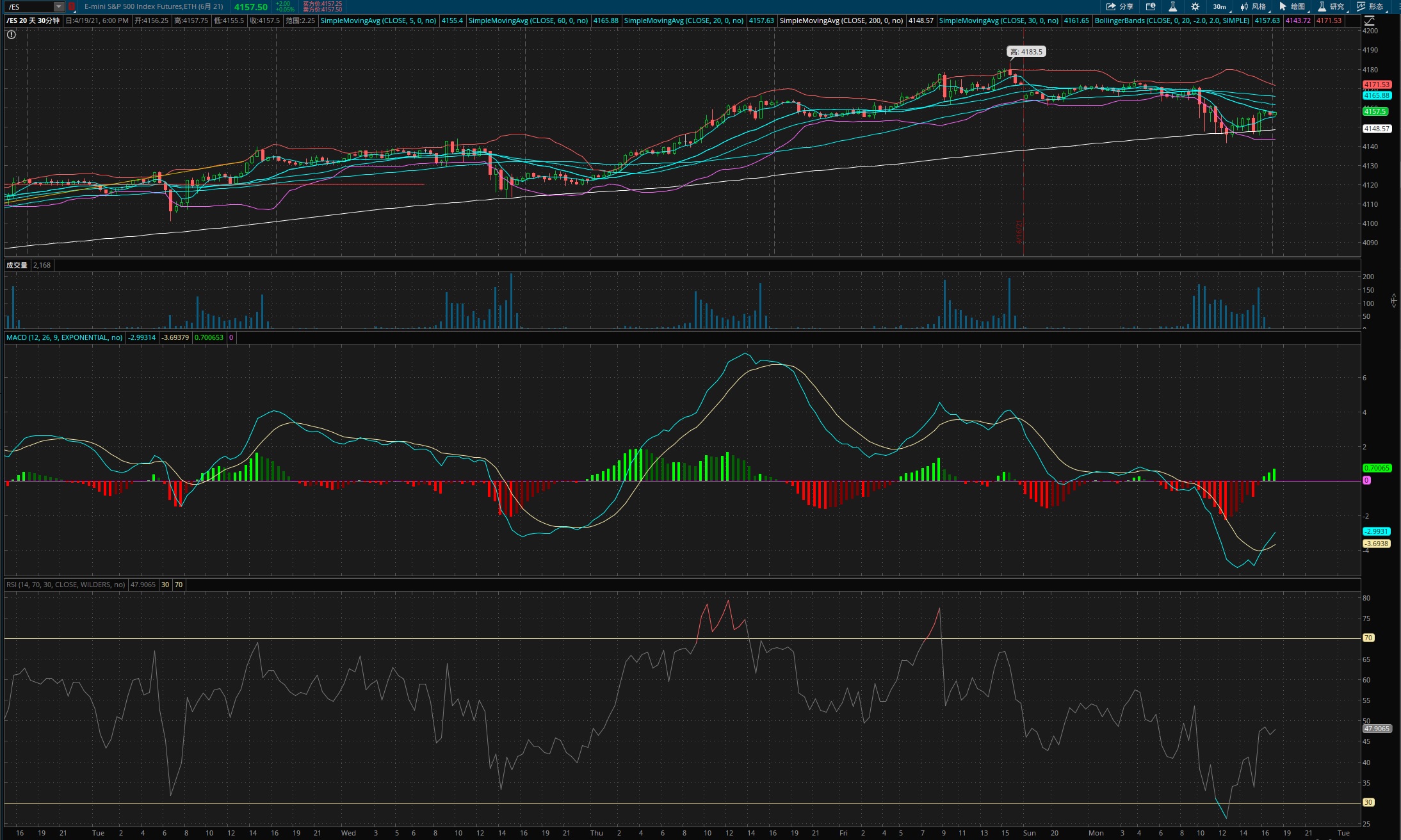Click the price axis scale icon
Screen dimensions: 1401x840
point(1369,20)
